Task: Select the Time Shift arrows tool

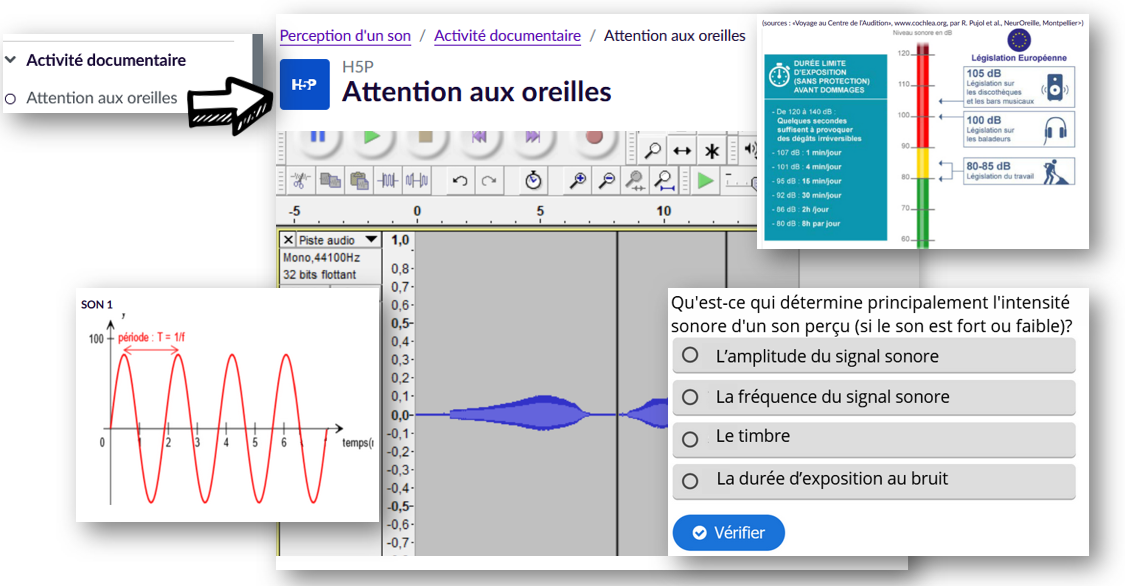Action: [x=682, y=151]
